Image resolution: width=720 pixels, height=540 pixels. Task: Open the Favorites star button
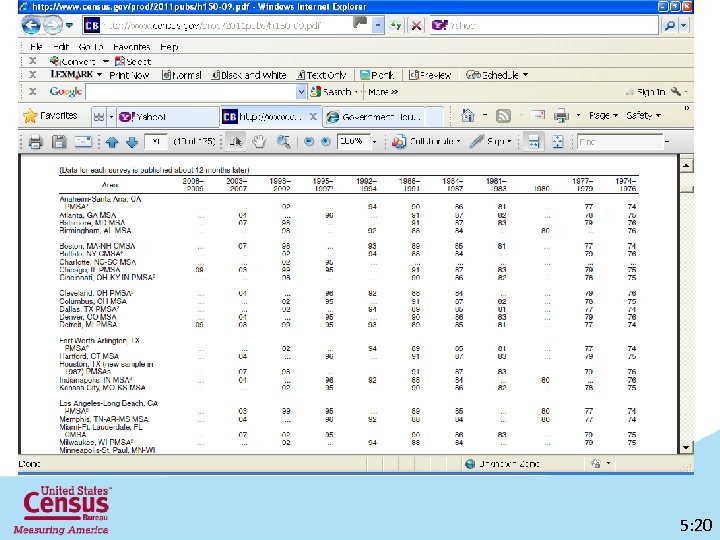[50, 116]
